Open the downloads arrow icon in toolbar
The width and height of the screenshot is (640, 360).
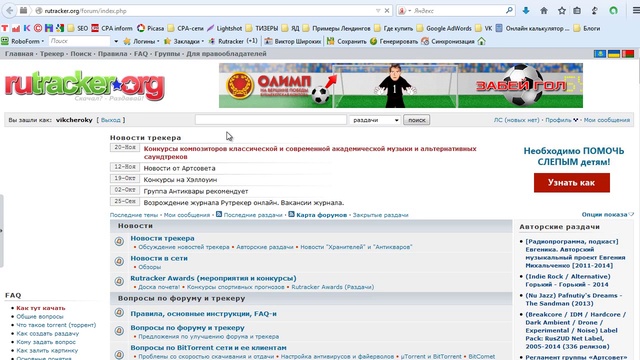(x=526, y=11)
